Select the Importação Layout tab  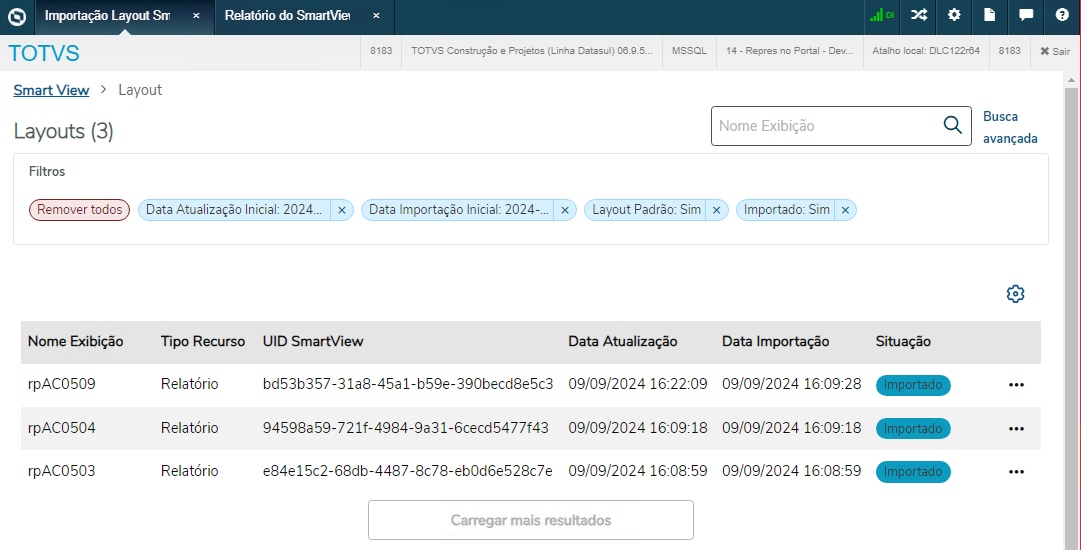[x=107, y=16]
